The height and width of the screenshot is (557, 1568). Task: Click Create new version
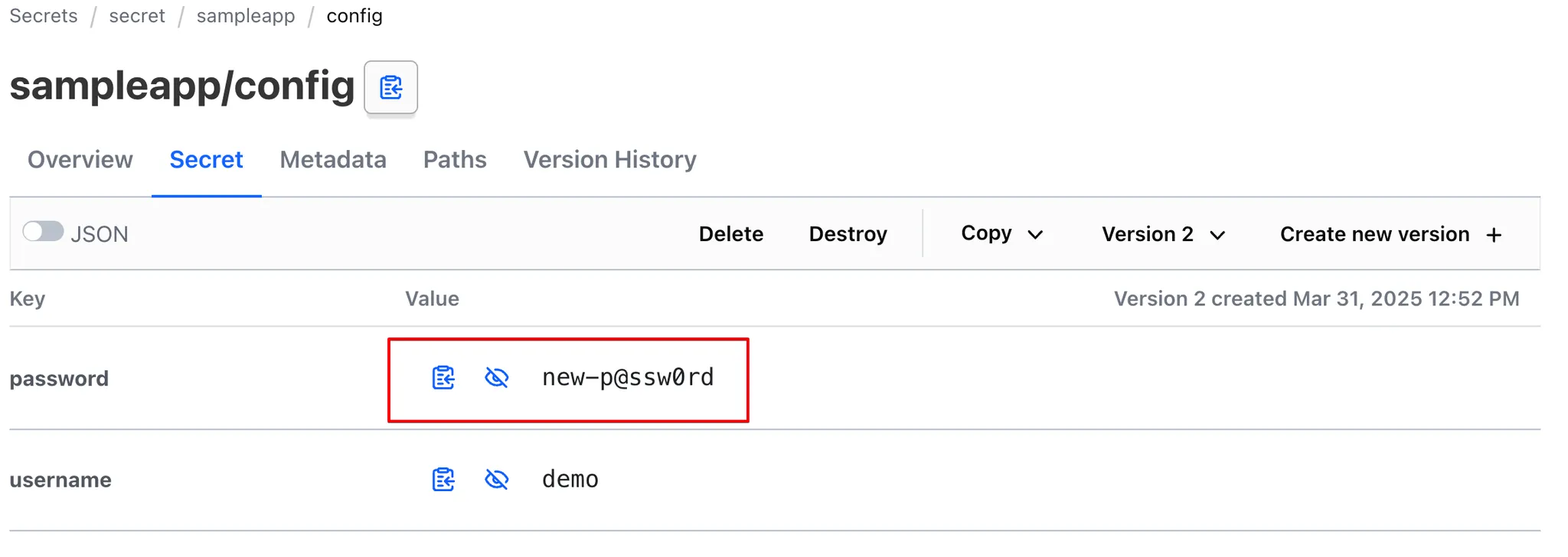pyautogui.click(x=1390, y=234)
